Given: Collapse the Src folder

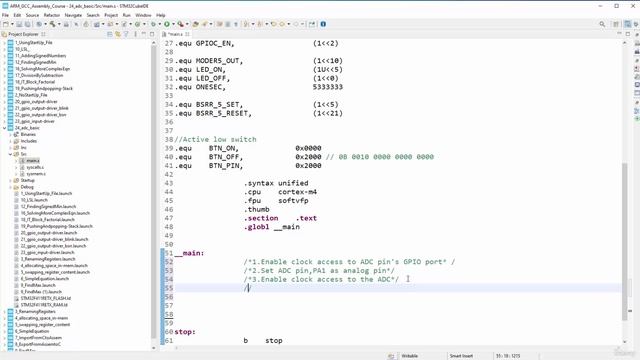Looking at the screenshot, I should (x=11, y=154).
